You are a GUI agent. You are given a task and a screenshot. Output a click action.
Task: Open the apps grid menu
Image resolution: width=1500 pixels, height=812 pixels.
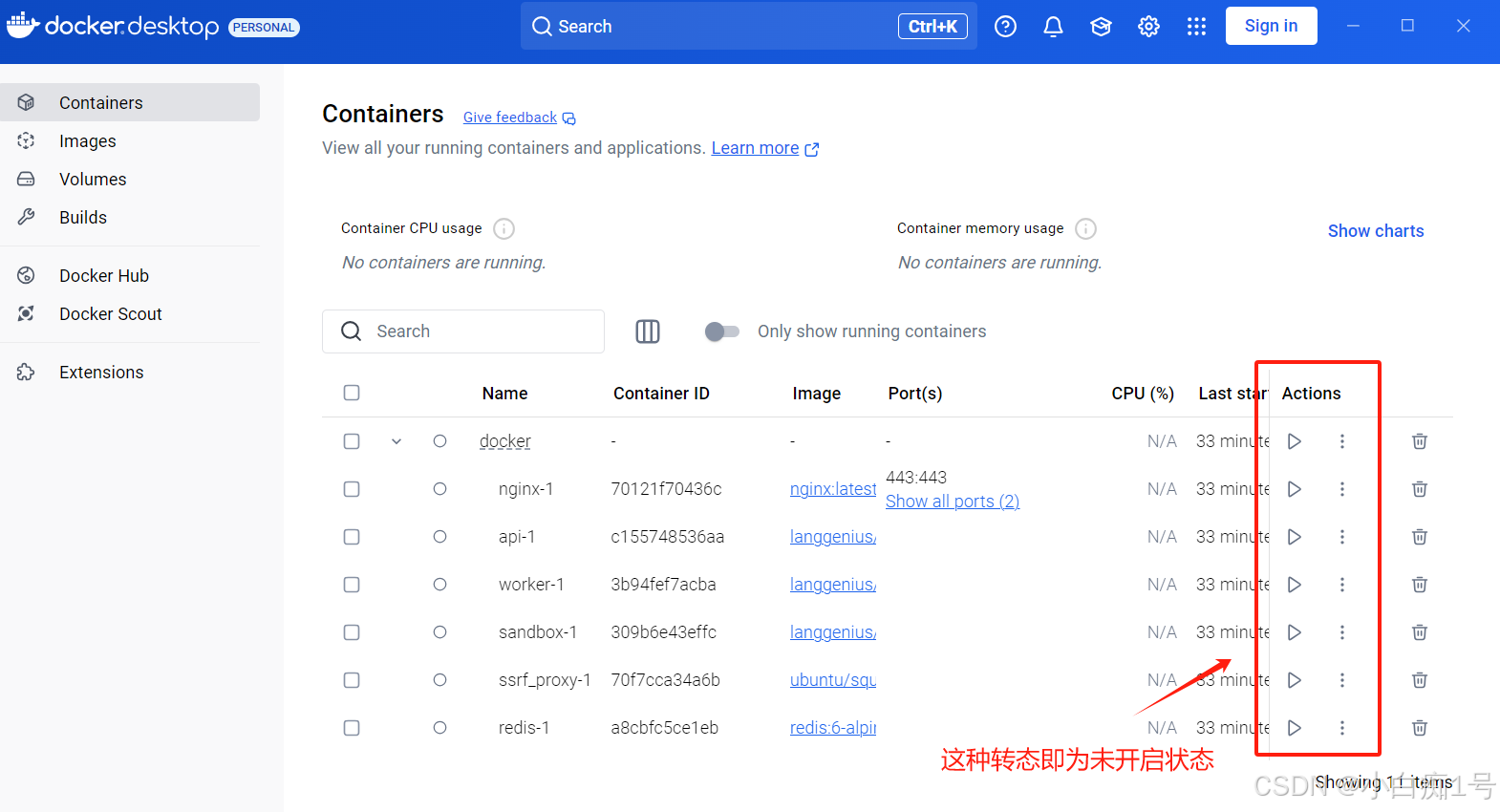click(1196, 27)
